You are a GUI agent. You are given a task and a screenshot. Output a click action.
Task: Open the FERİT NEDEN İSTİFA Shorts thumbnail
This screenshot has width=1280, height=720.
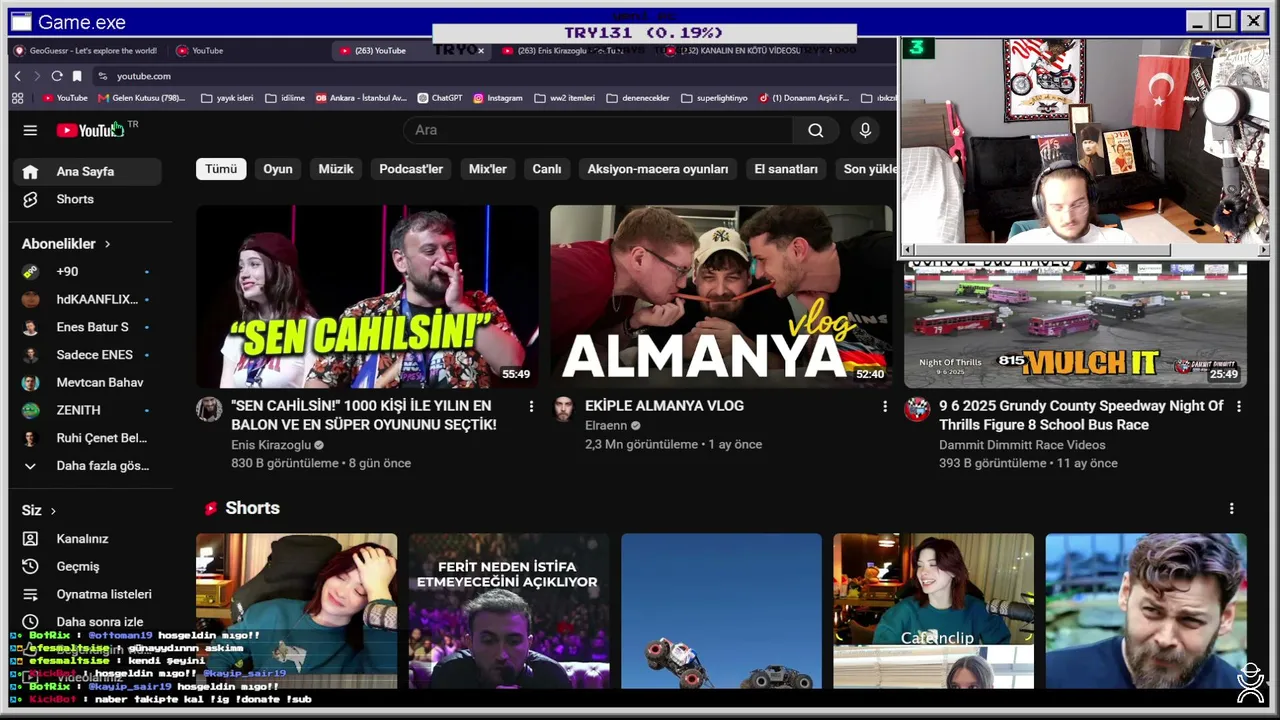point(509,611)
